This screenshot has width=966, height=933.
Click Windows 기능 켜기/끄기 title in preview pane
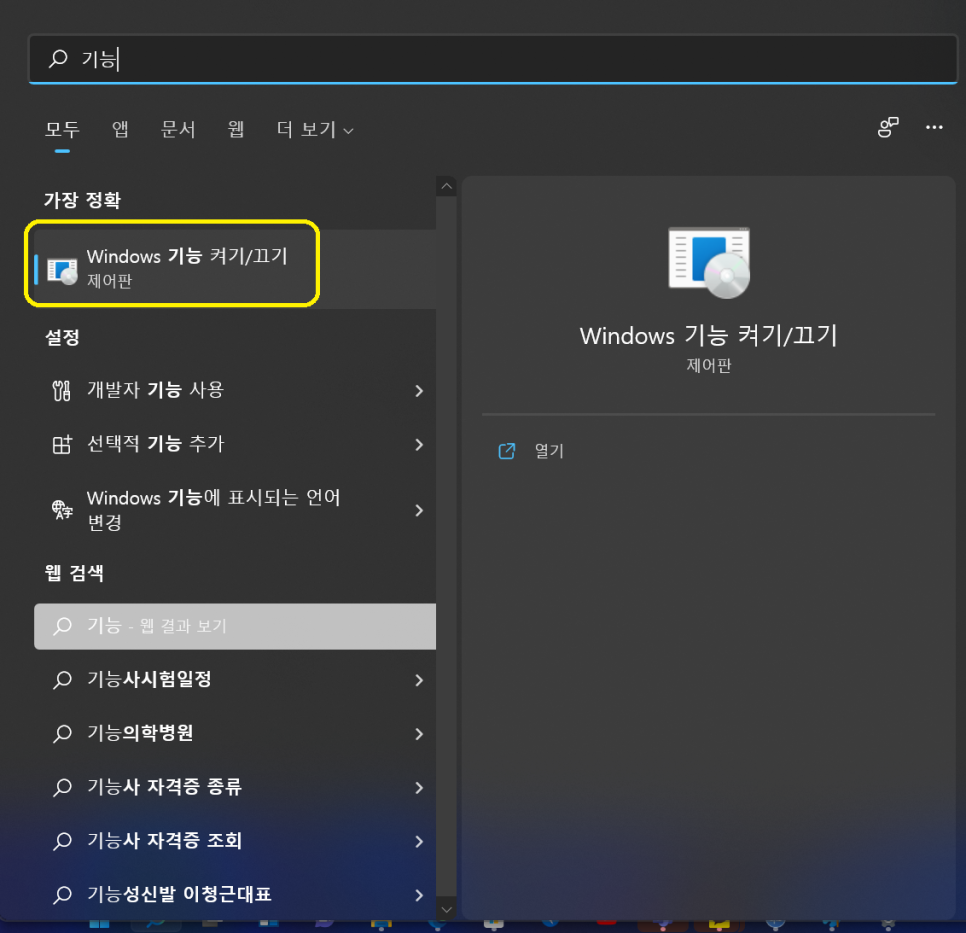coord(708,336)
